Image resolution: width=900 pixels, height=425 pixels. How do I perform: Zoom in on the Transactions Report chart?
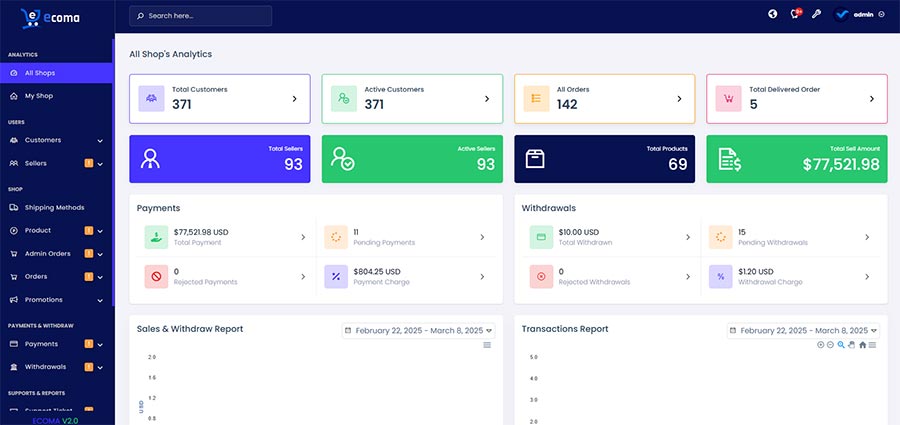820,345
